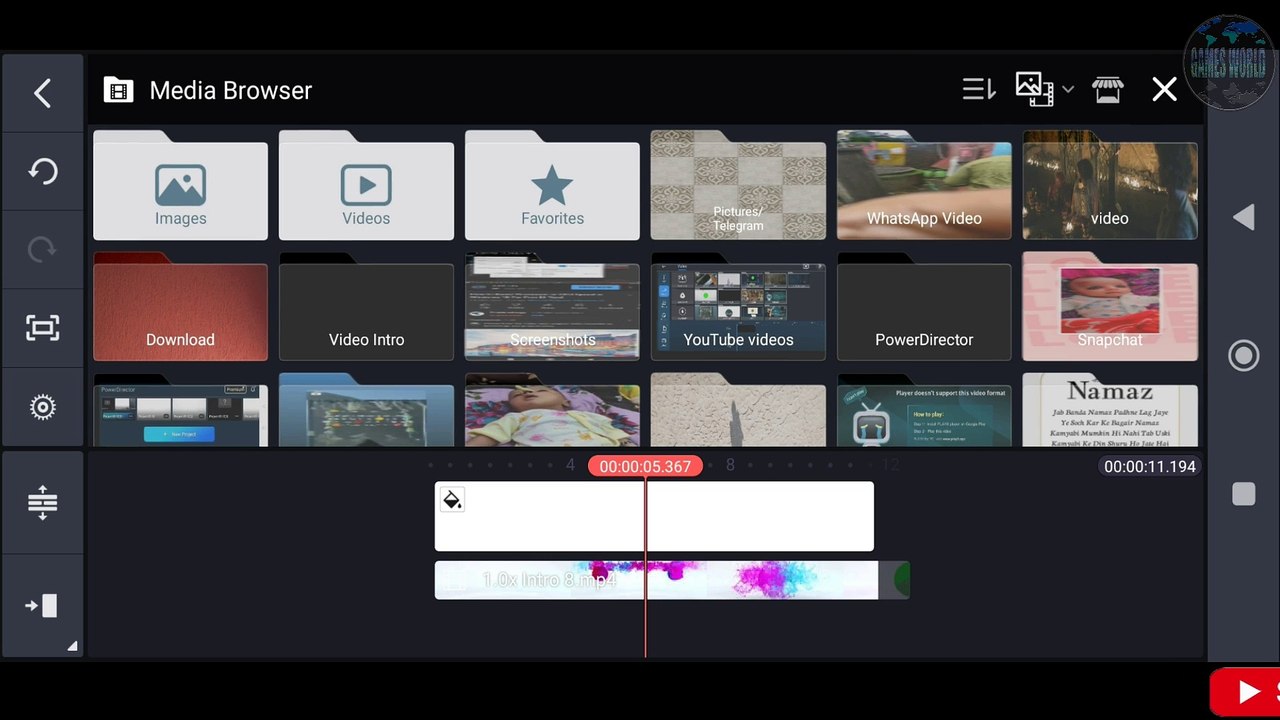Open the folder showing unsupported video format message

tap(924, 410)
